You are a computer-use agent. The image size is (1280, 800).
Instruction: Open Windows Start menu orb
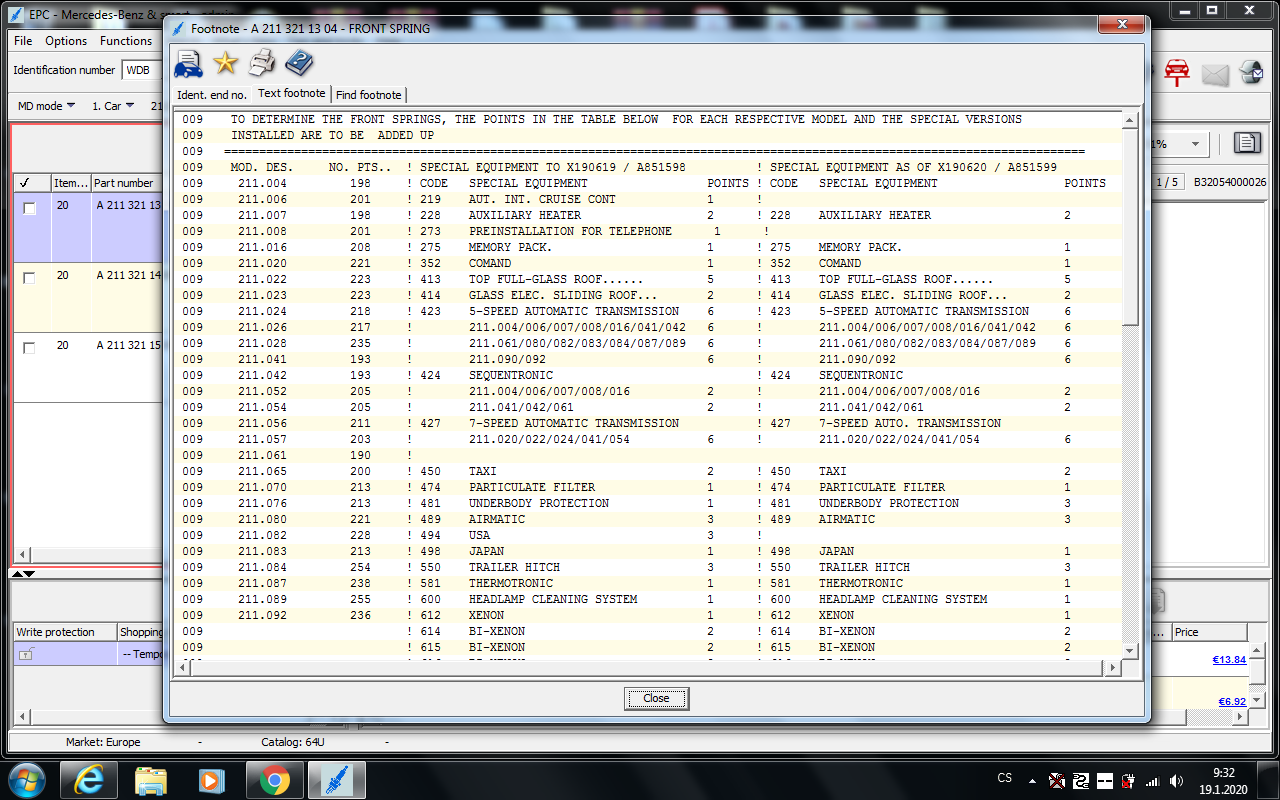(x=26, y=779)
